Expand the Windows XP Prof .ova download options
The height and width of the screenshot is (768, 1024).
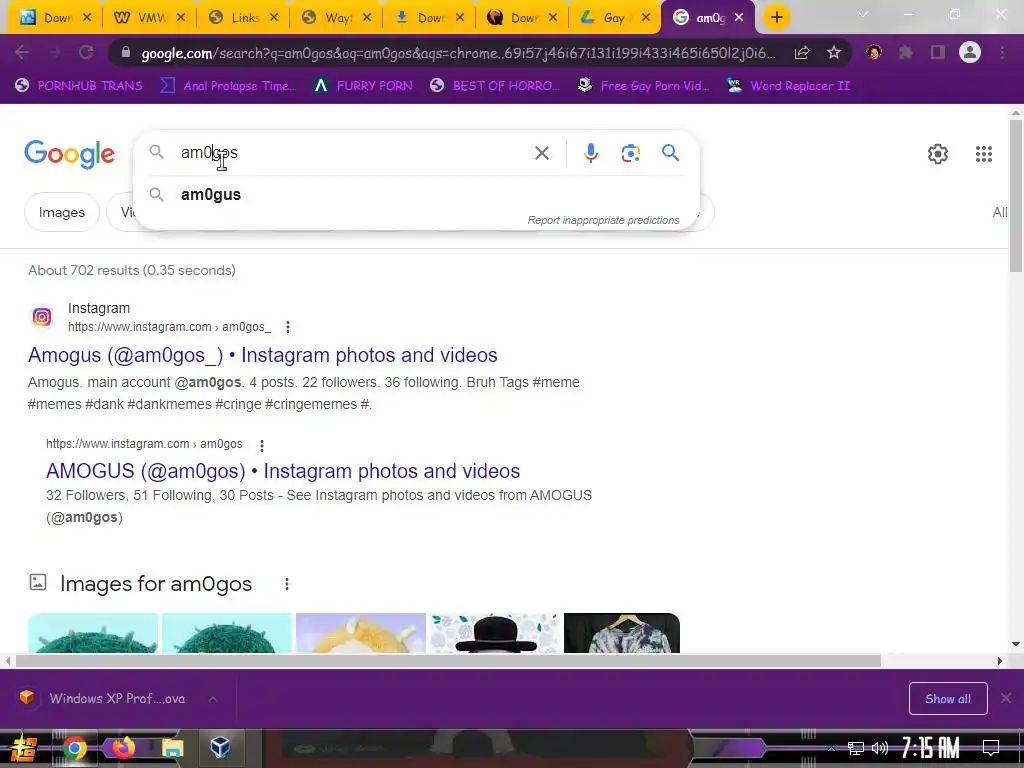click(213, 699)
